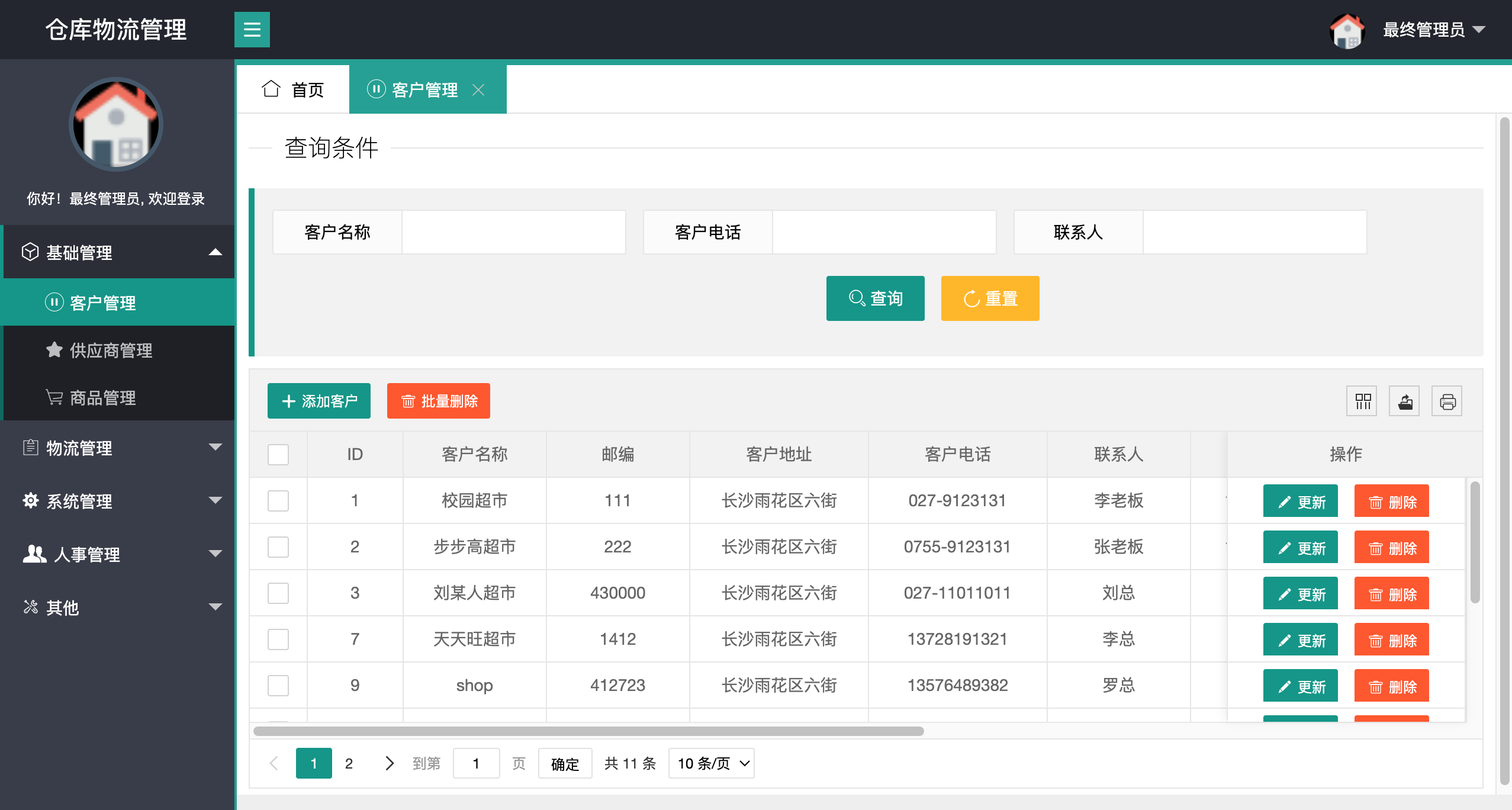Click the 客户电话 input field
This screenshot has height=810, width=1512.
pyautogui.click(x=884, y=232)
